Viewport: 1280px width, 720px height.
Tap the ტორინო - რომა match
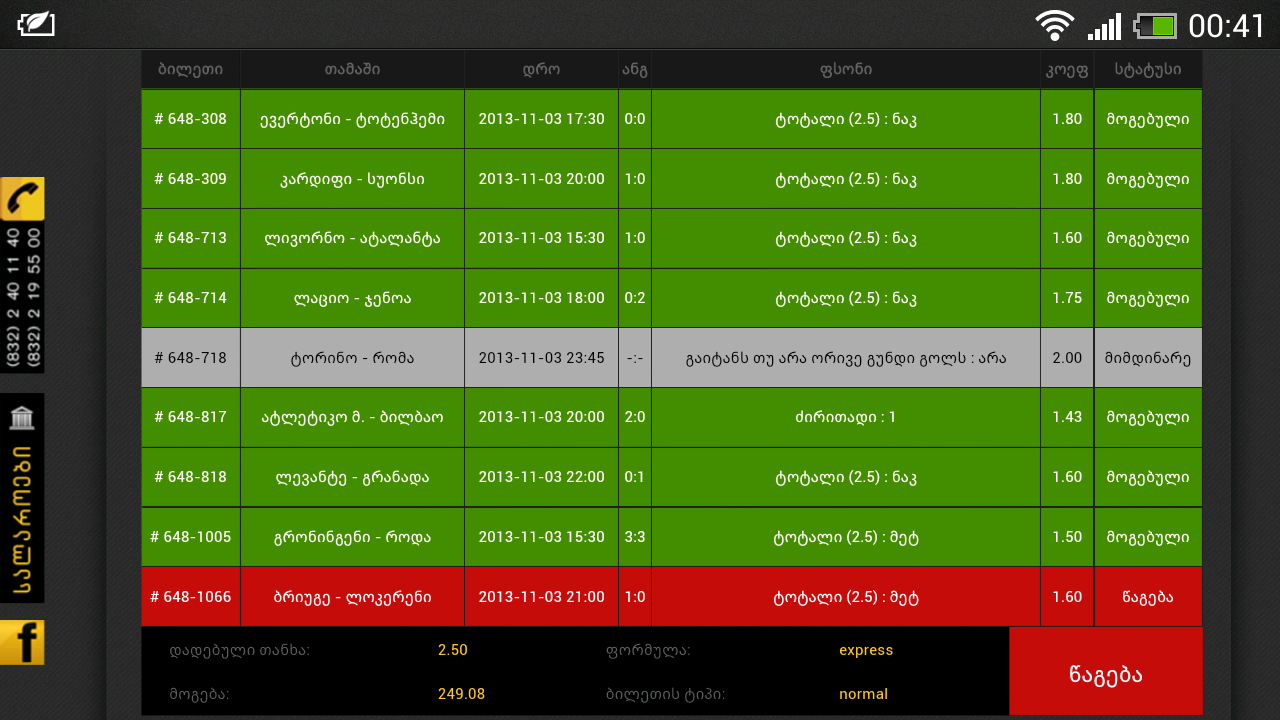(x=352, y=358)
